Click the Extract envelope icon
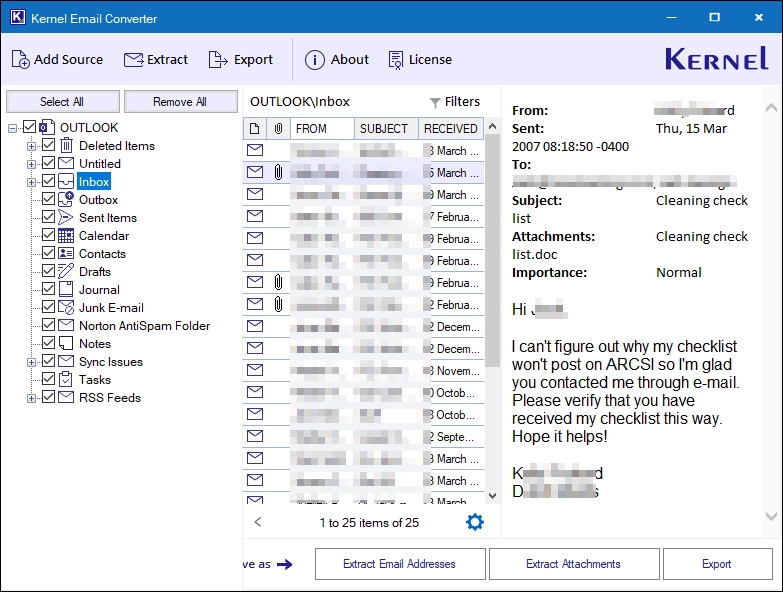The height and width of the screenshot is (592, 783). point(133,59)
